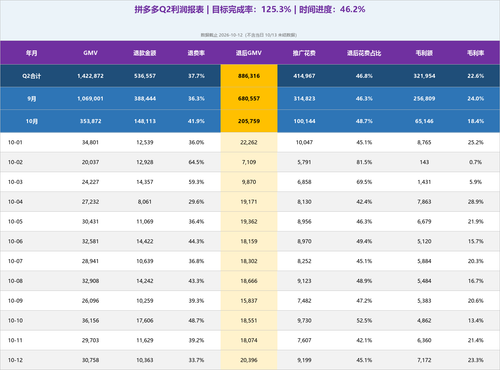This screenshot has width=500, height=370.
Task: Click the 10月 spend value 100,144
Action: point(304,121)
